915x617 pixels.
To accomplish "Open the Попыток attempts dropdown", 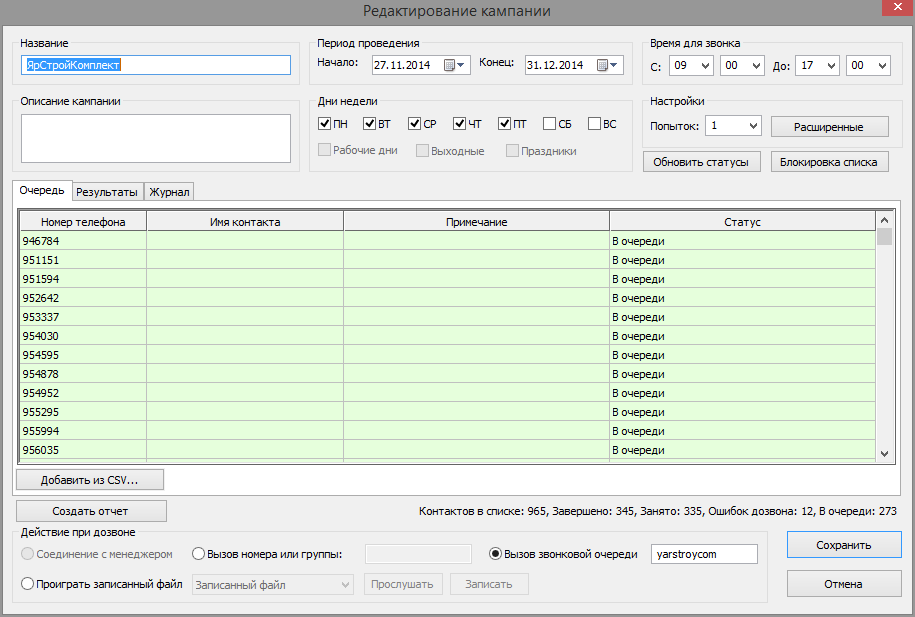I will point(734,126).
